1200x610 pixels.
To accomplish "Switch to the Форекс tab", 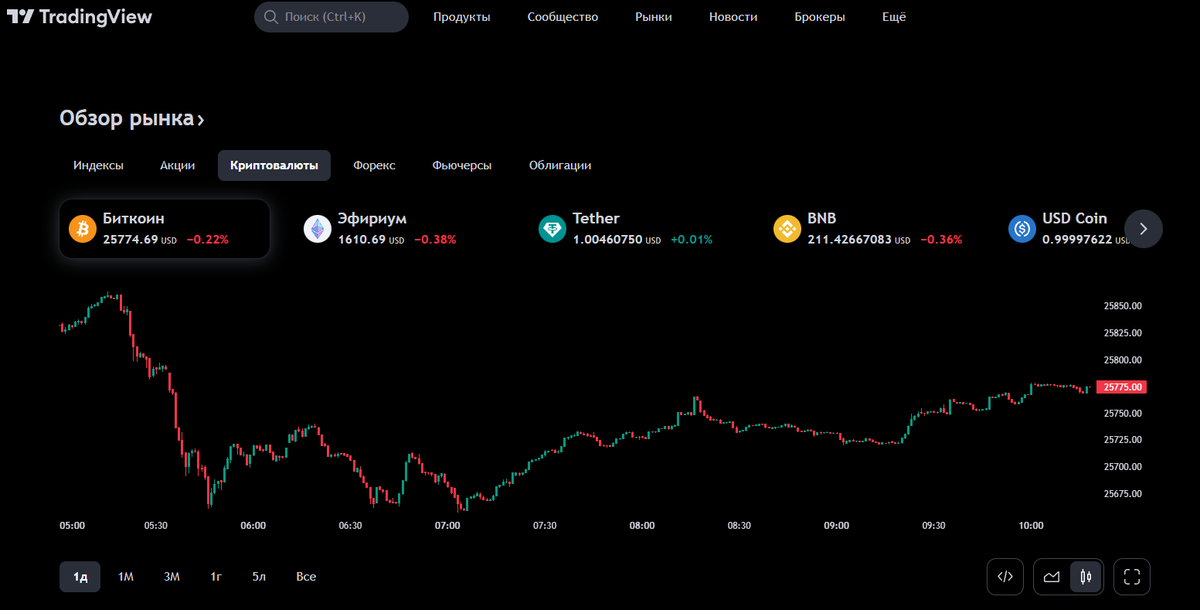I will tap(375, 166).
